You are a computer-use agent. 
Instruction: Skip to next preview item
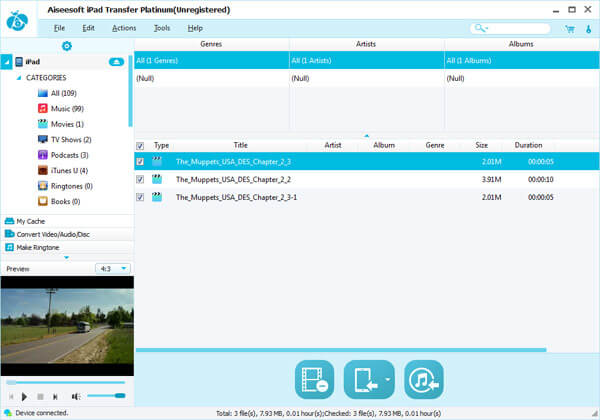click(55, 397)
